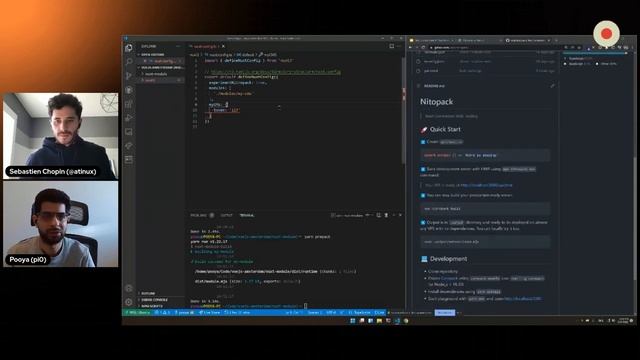Expand the nuxt-module folder in the explorer
Image resolution: width=640 pixels, height=360 pixels.
(x=156, y=74)
